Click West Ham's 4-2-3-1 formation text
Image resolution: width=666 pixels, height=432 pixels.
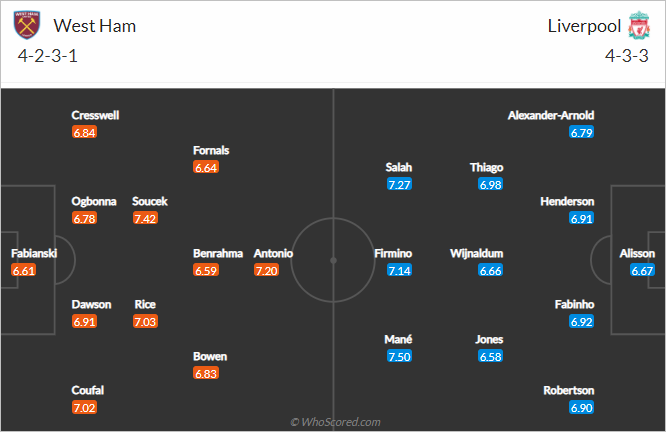(48, 56)
